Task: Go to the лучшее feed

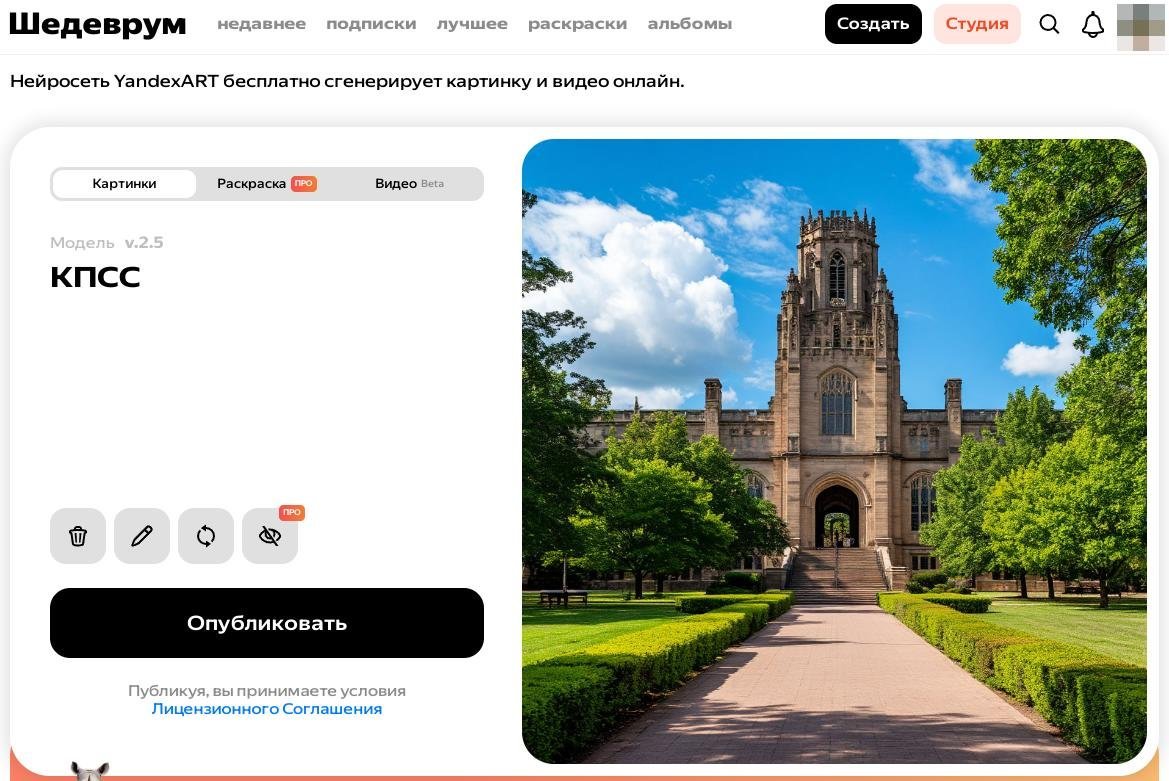Action: pyautogui.click(x=472, y=24)
